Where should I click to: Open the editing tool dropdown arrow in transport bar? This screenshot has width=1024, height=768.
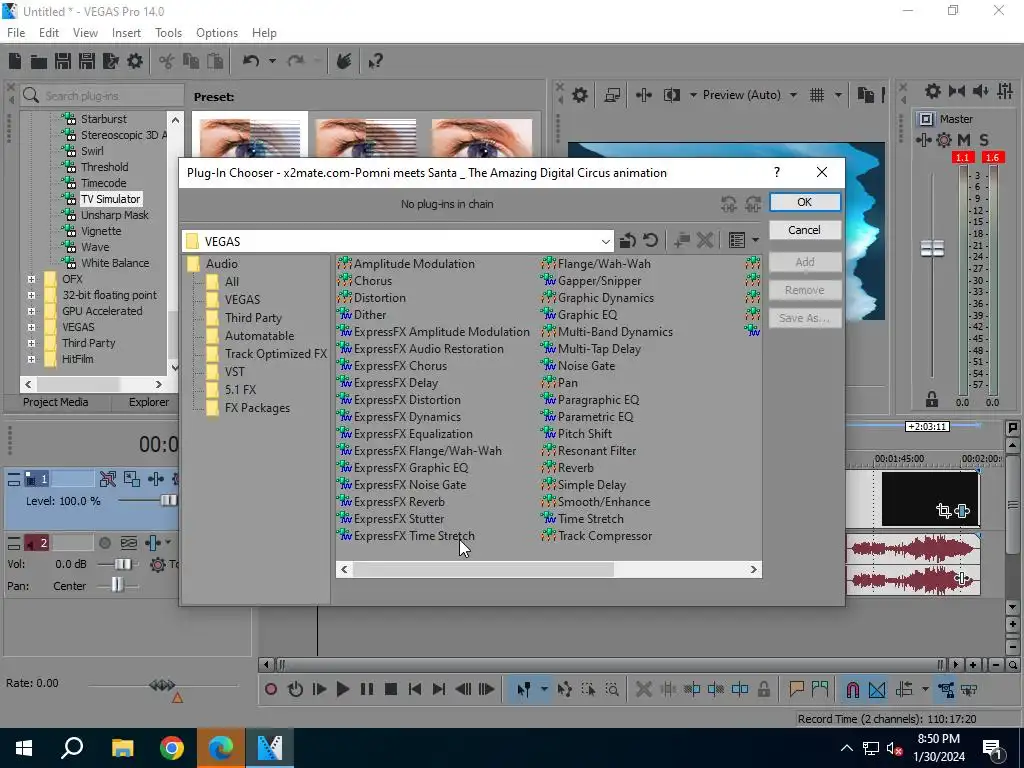pos(543,689)
